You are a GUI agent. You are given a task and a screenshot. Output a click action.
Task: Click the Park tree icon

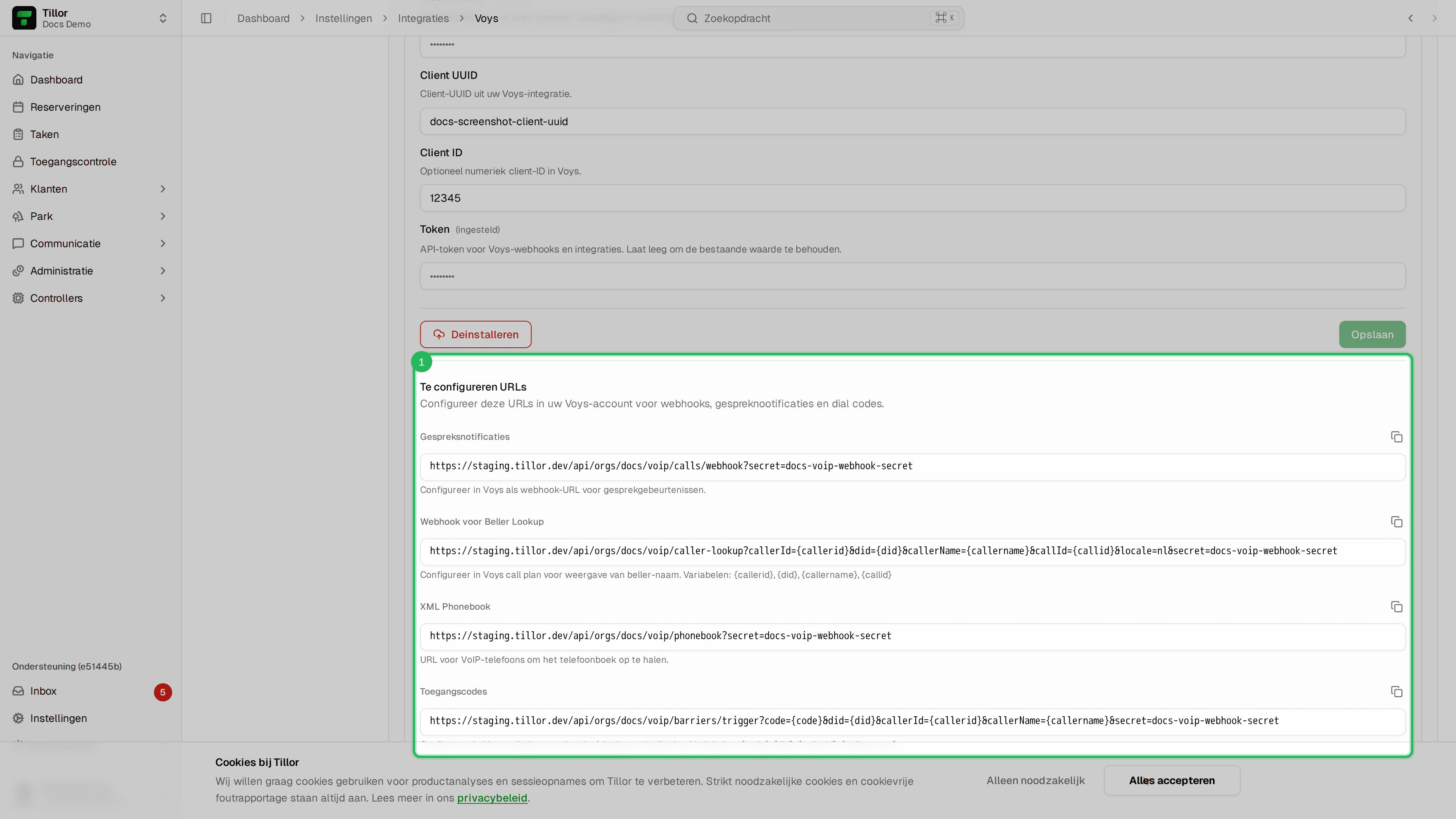pyautogui.click(x=18, y=216)
